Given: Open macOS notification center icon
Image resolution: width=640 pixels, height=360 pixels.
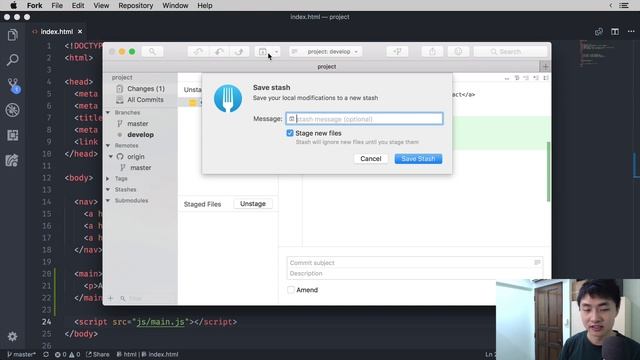Looking at the screenshot, I should pos(624,5).
